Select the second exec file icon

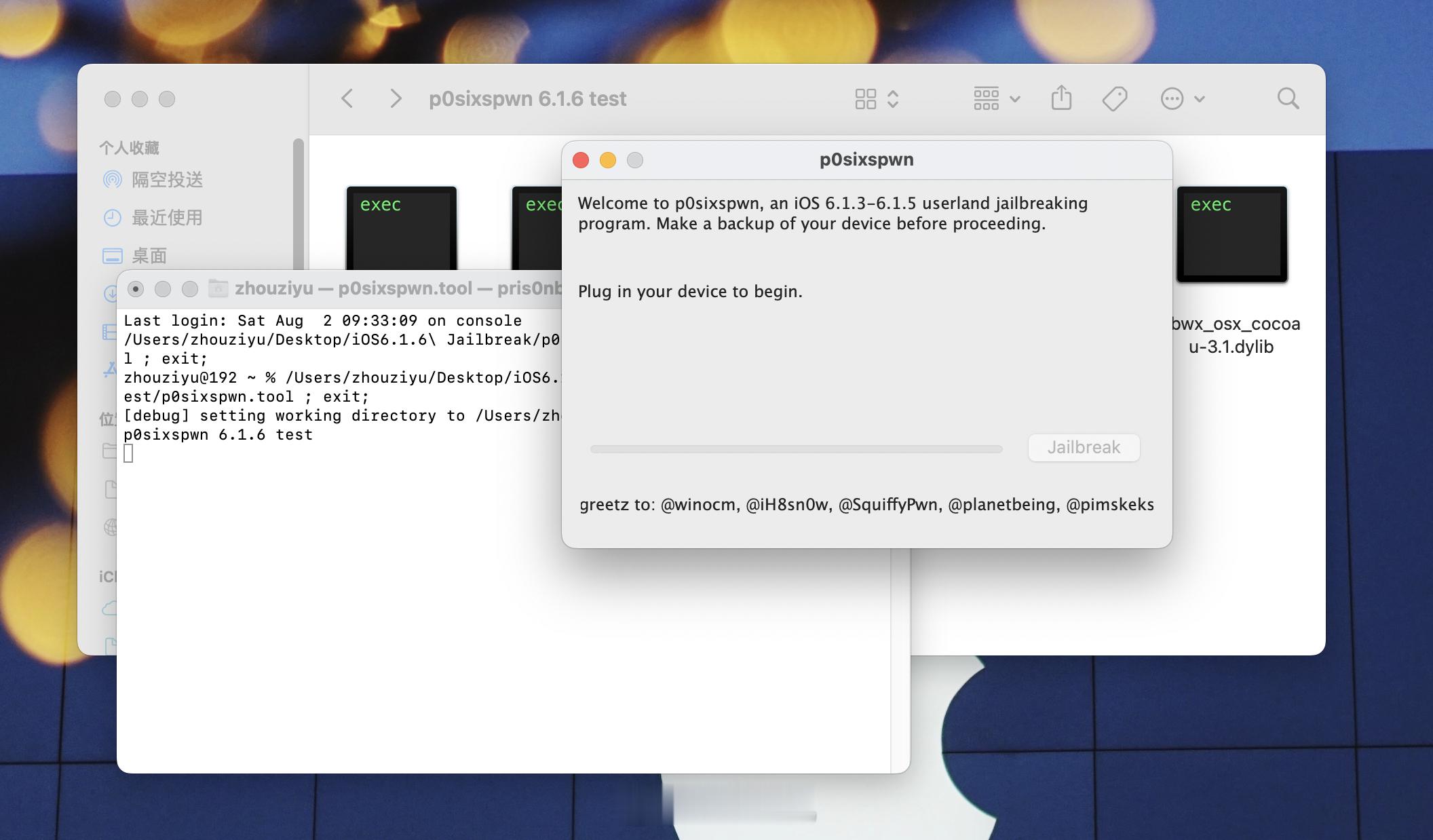point(537,229)
